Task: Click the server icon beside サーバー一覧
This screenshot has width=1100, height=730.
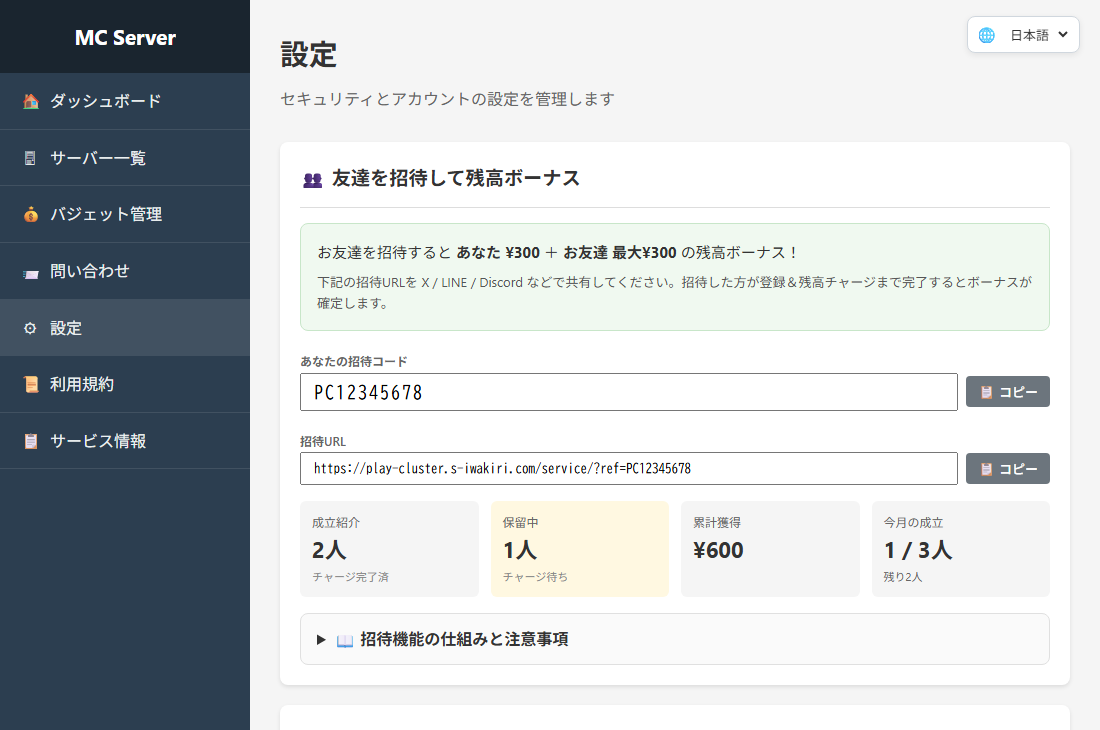Action: point(30,158)
